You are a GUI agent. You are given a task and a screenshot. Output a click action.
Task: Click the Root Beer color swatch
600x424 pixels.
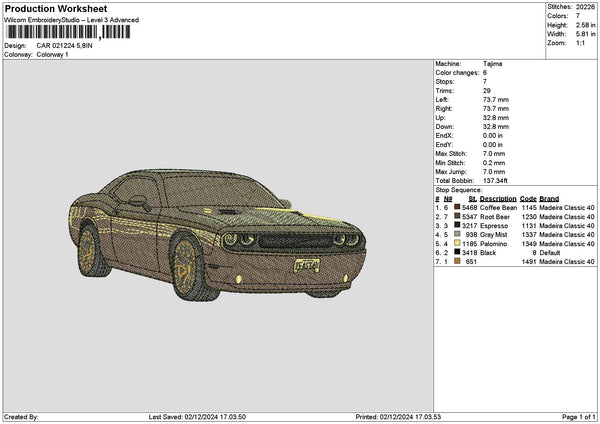point(458,216)
